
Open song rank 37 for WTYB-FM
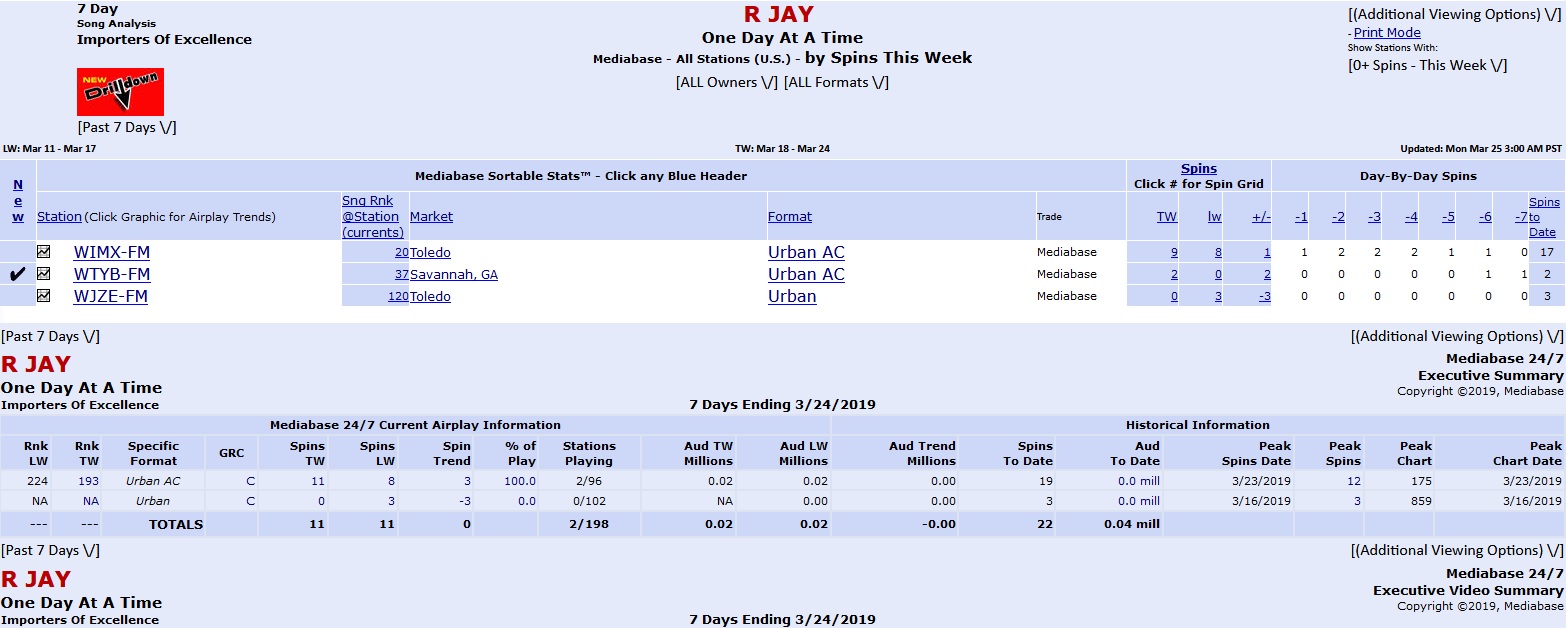click(x=401, y=275)
